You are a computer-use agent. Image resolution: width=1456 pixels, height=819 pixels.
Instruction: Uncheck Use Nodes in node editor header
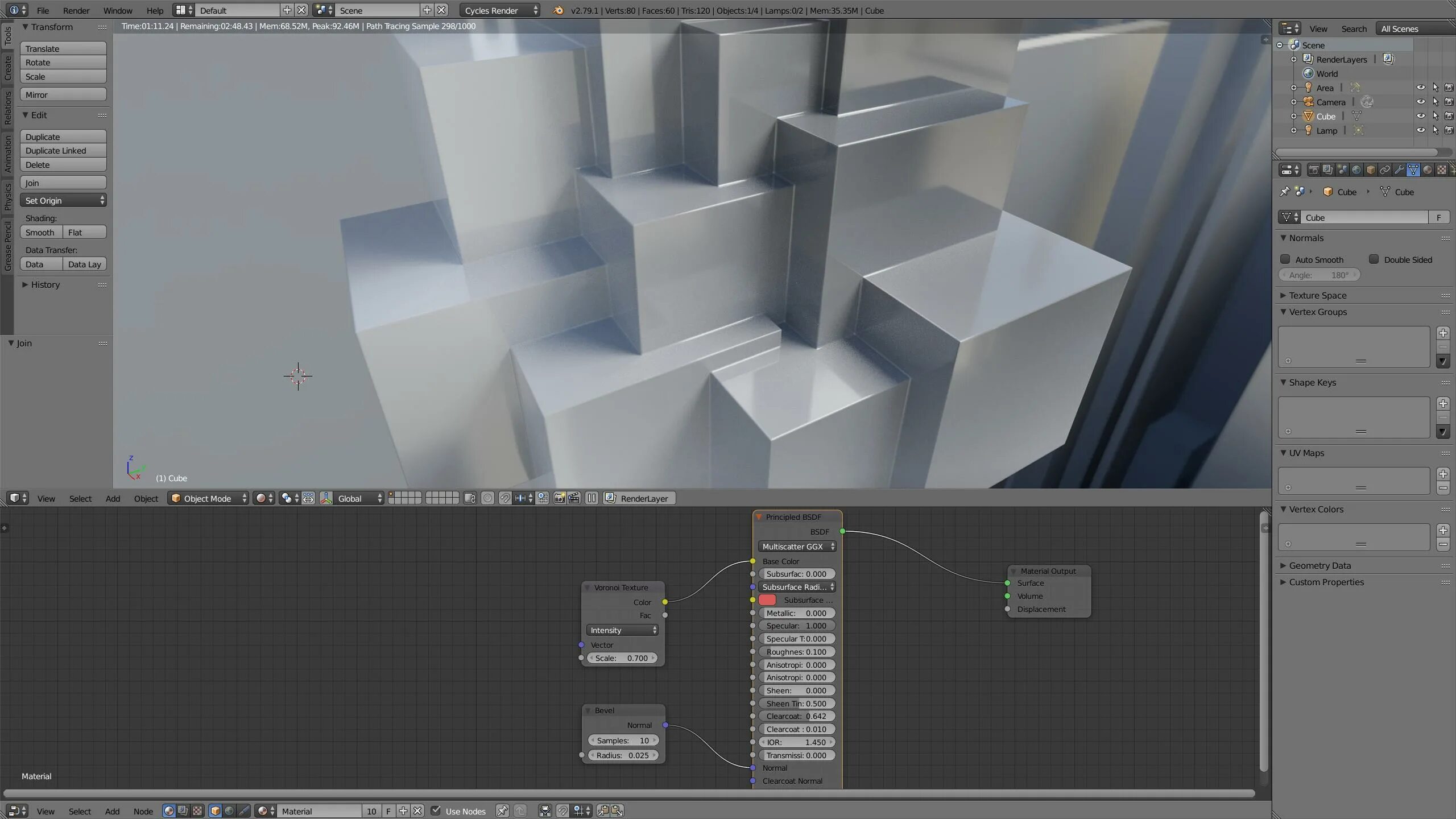(x=436, y=810)
